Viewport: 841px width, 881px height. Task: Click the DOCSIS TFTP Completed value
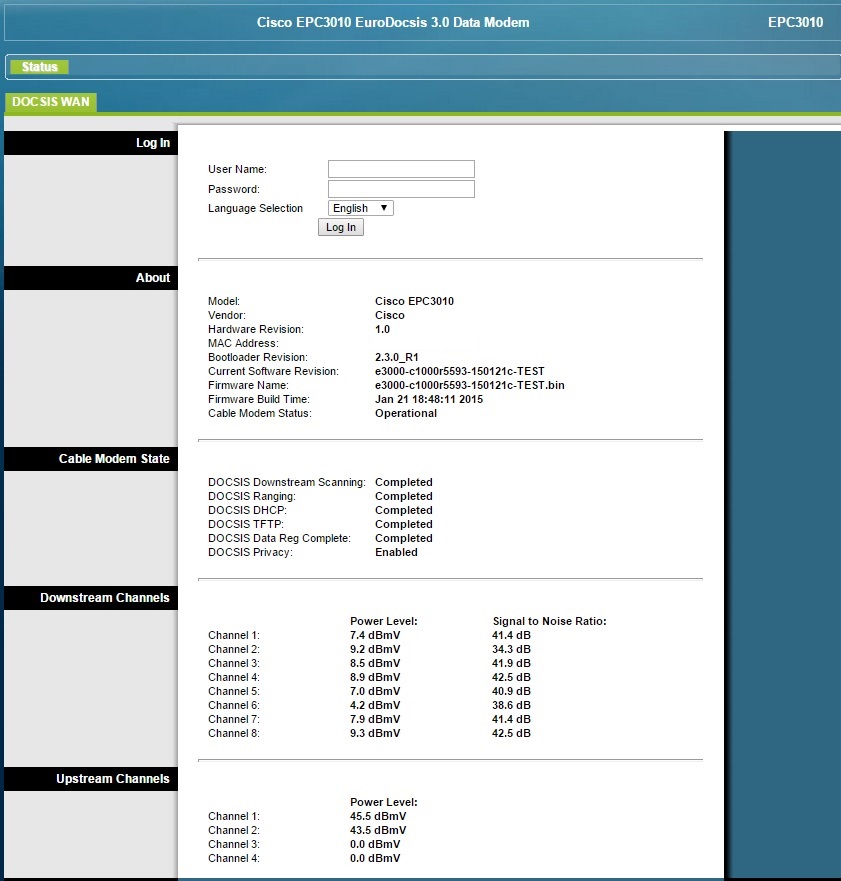click(x=404, y=524)
